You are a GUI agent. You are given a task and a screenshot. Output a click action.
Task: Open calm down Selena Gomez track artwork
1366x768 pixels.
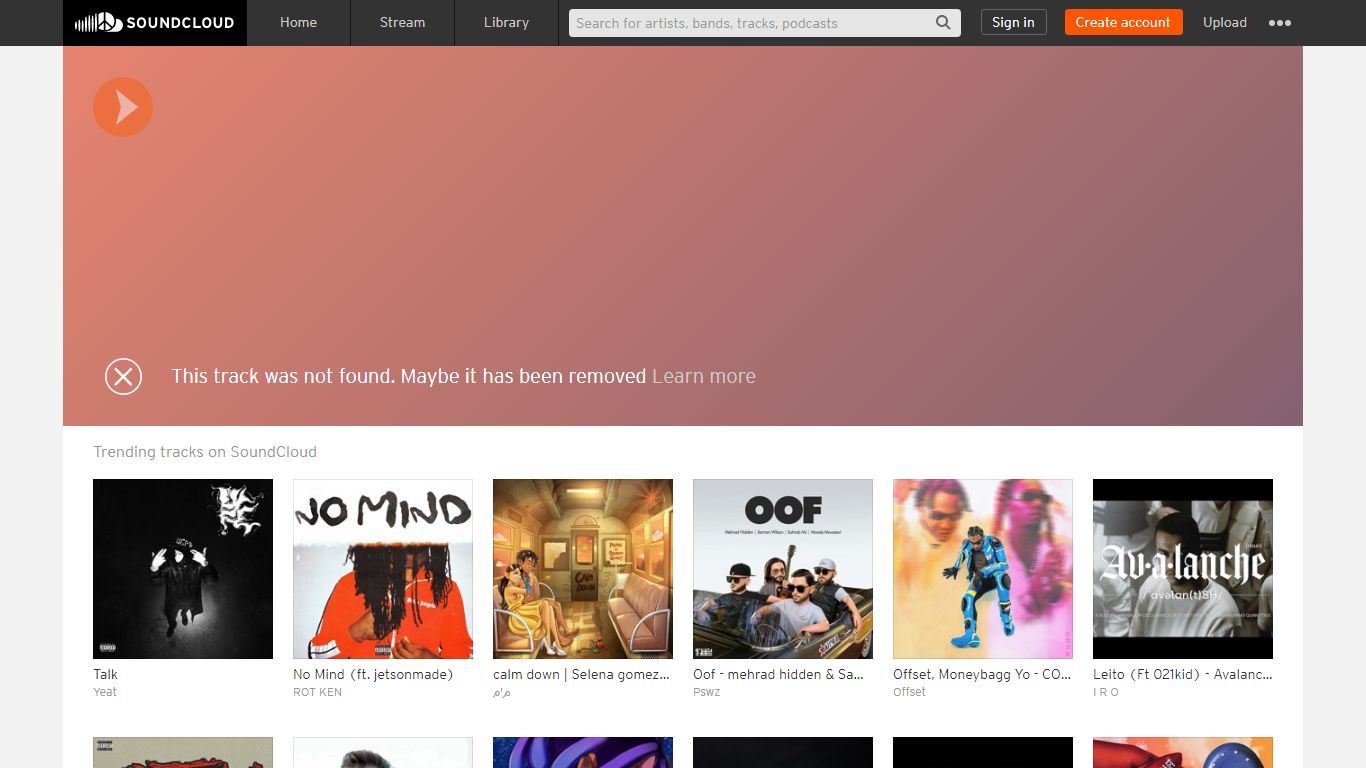(583, 569)
